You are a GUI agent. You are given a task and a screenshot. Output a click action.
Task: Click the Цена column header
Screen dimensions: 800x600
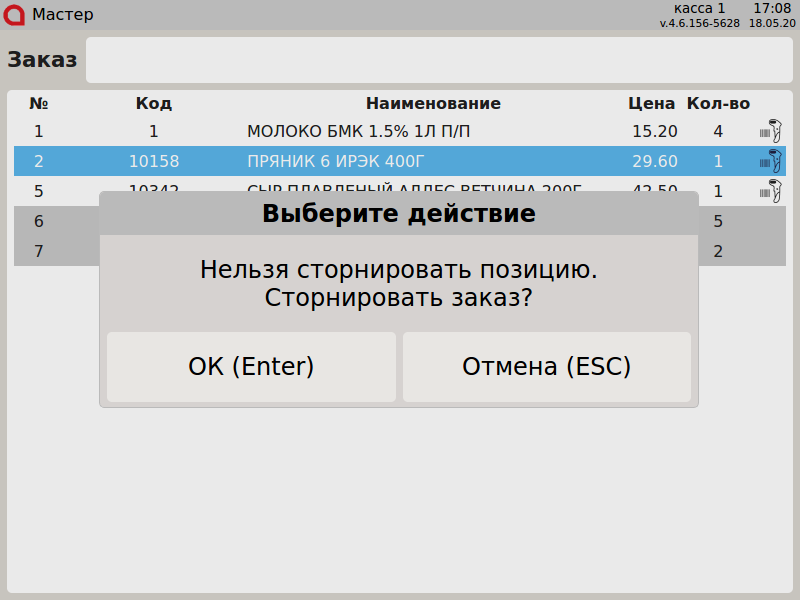tap(652, 103)
